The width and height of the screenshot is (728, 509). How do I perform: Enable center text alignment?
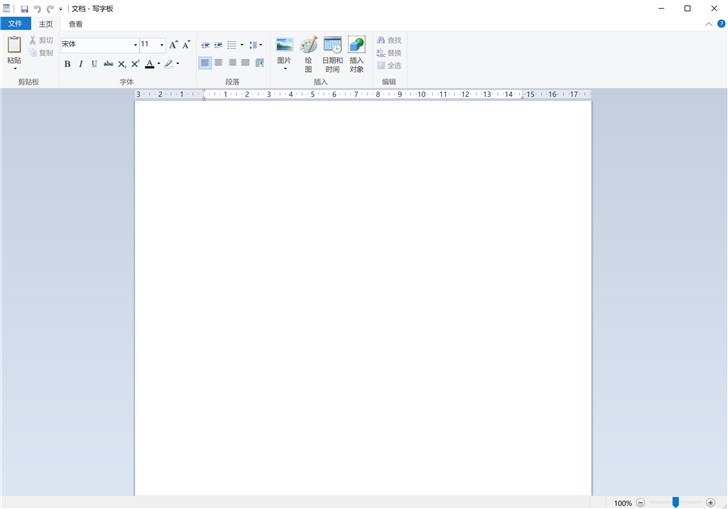coord(218,63)
